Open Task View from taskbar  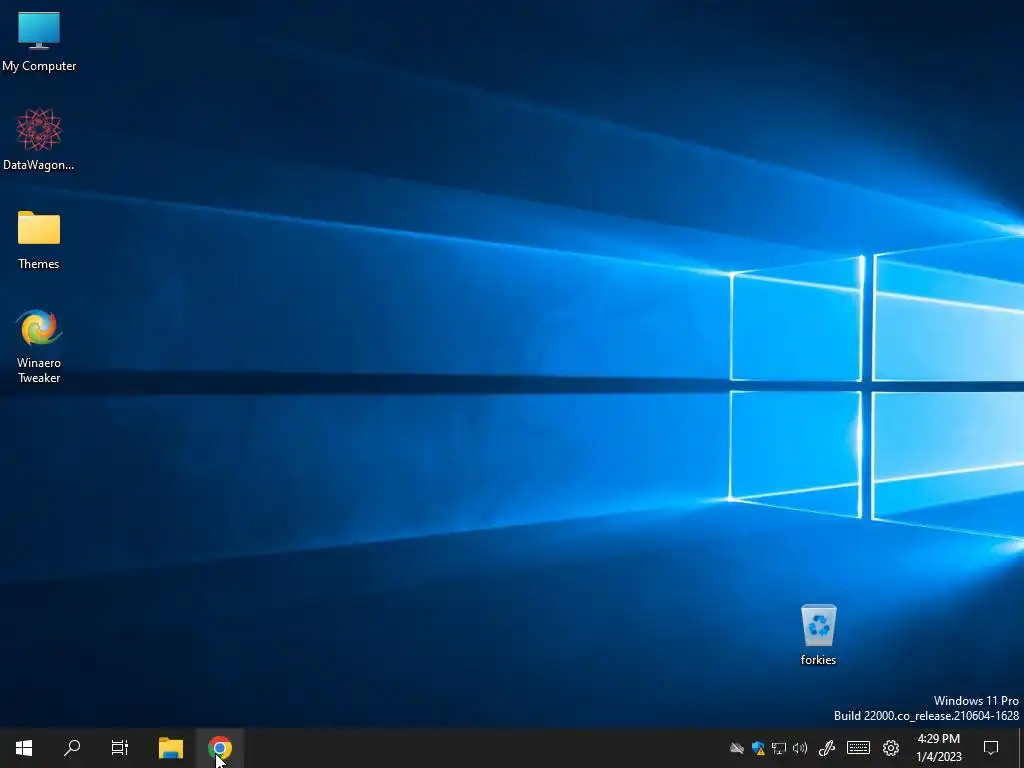click(x=120, y=748)
